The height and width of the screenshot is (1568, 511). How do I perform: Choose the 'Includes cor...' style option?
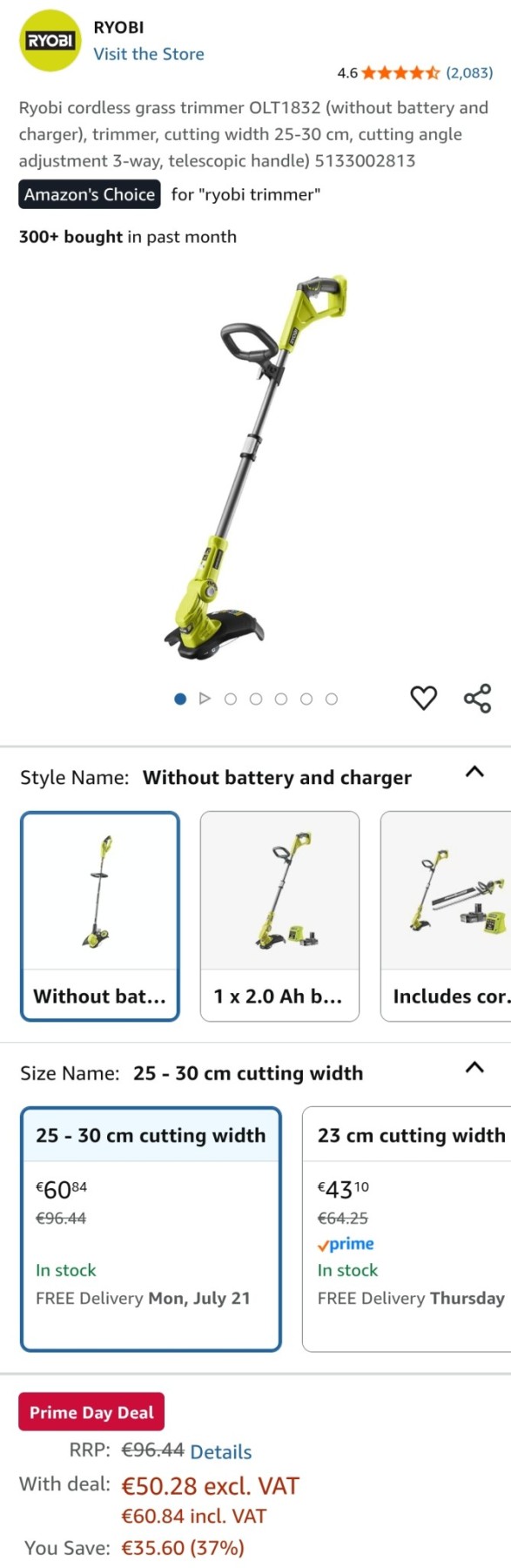point(446,916)
